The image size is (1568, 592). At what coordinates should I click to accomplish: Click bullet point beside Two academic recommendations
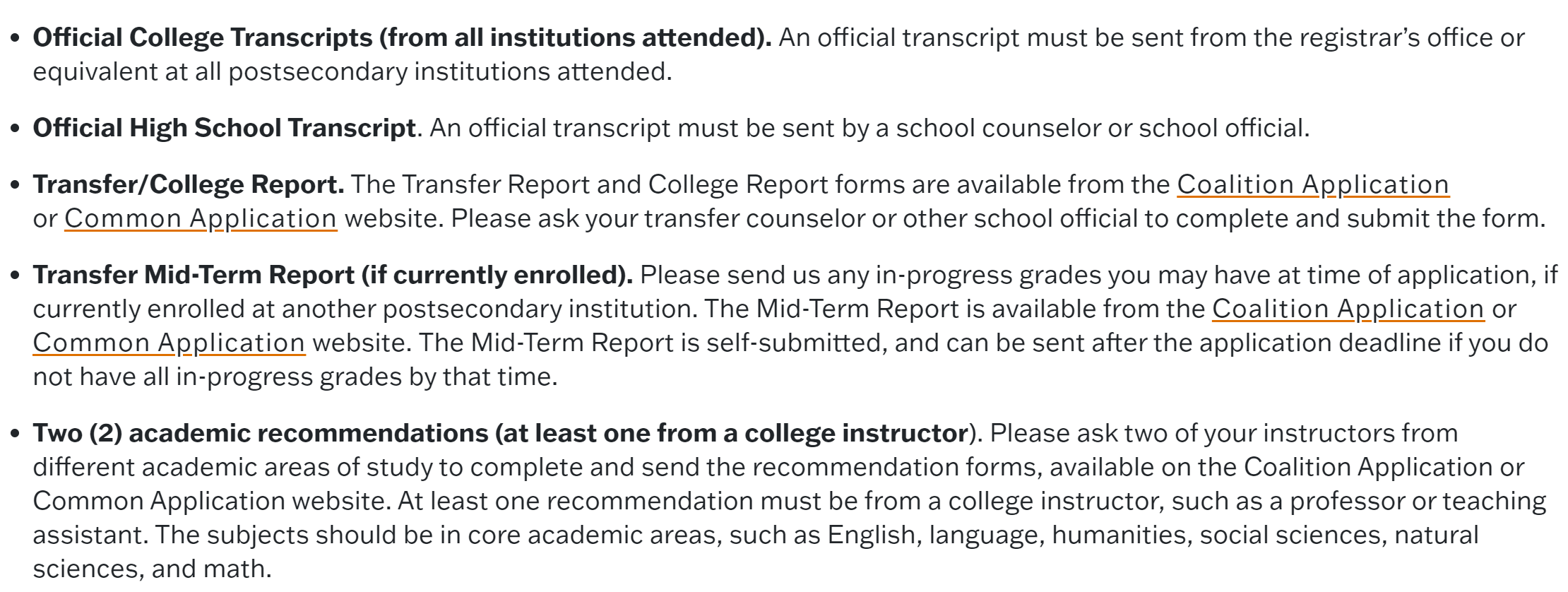(x=16, y=434)
